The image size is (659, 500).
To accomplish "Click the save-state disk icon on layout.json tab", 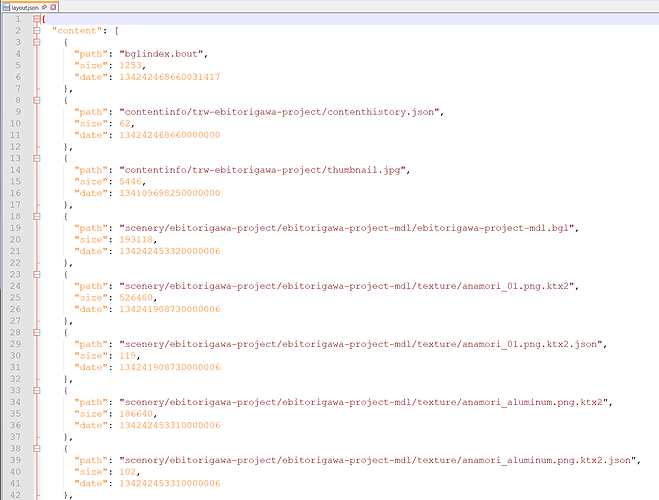I will point(6,7).
